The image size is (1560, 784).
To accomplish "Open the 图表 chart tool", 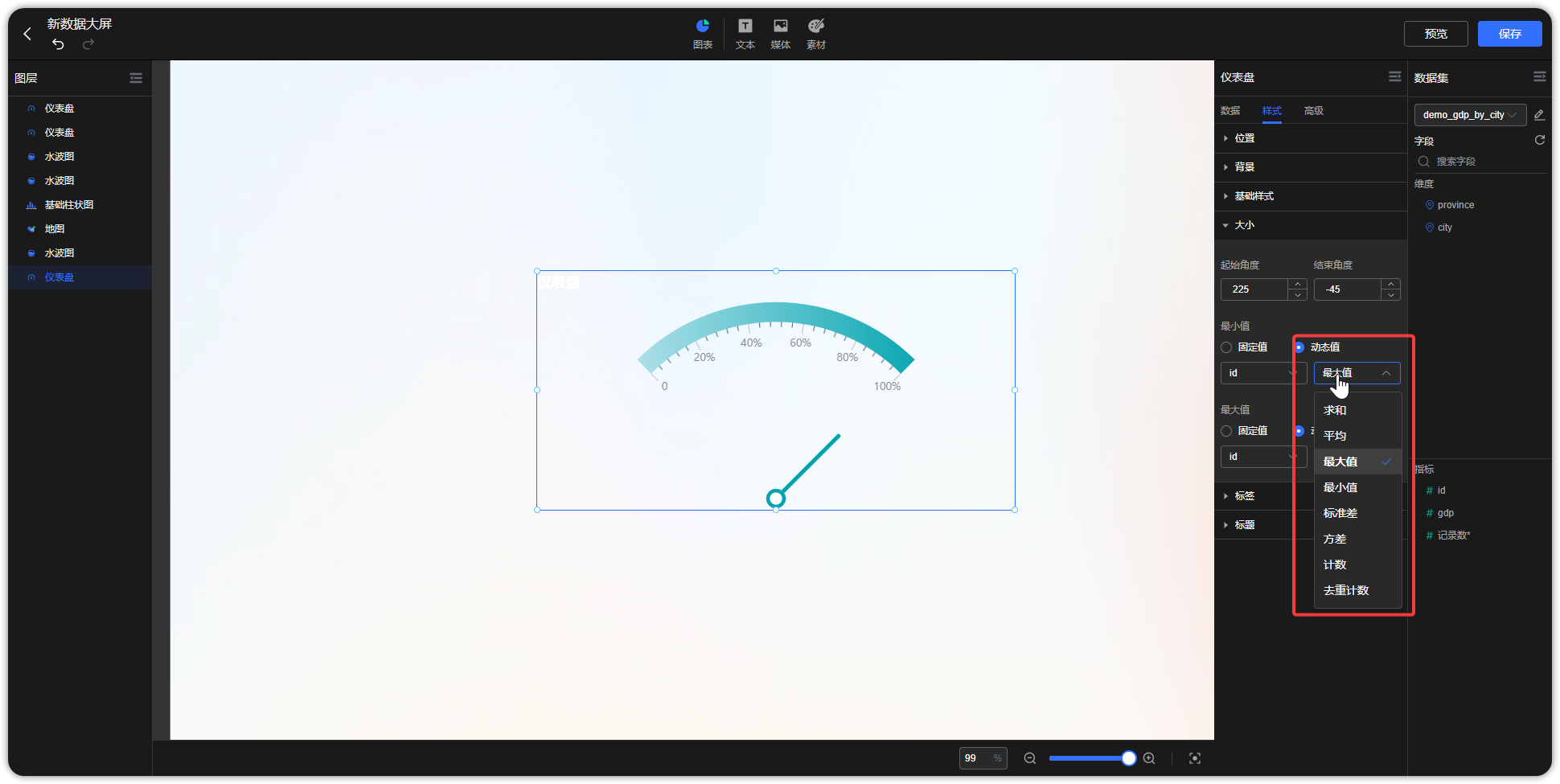I will pyautogui.click(x=703, y=34).
